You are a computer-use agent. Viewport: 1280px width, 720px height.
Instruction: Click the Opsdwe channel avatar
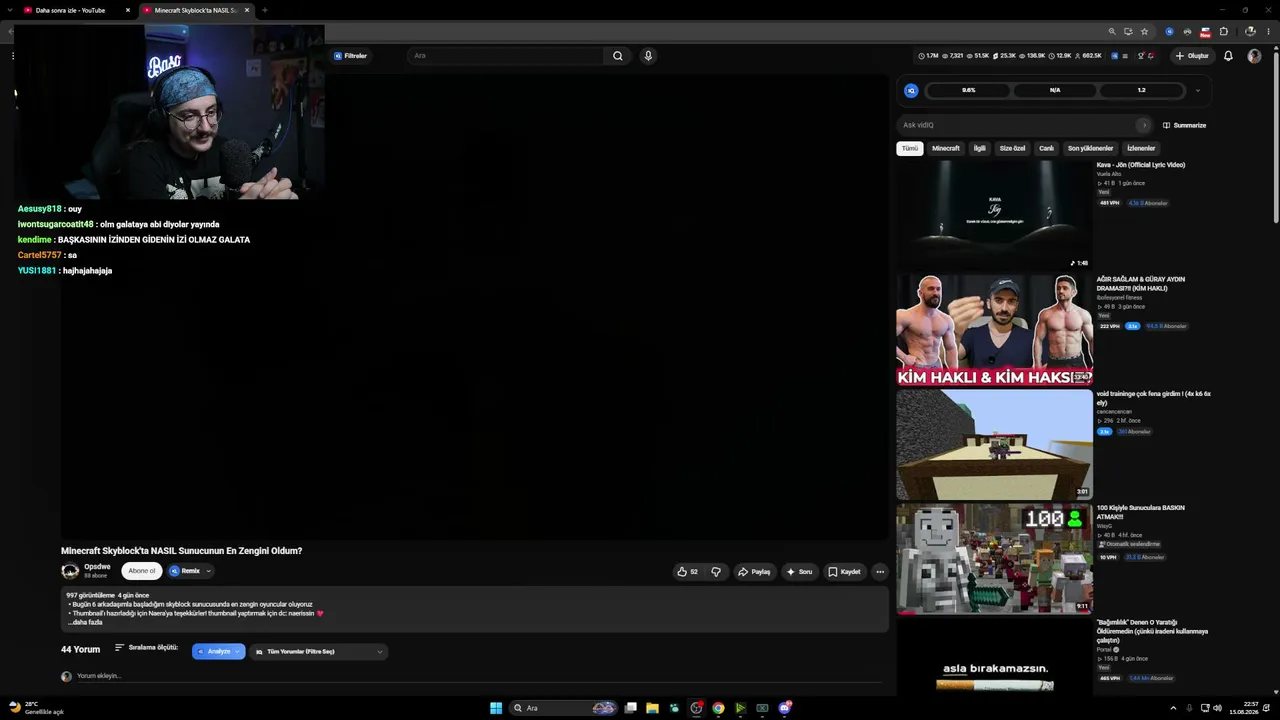point(70,571)
